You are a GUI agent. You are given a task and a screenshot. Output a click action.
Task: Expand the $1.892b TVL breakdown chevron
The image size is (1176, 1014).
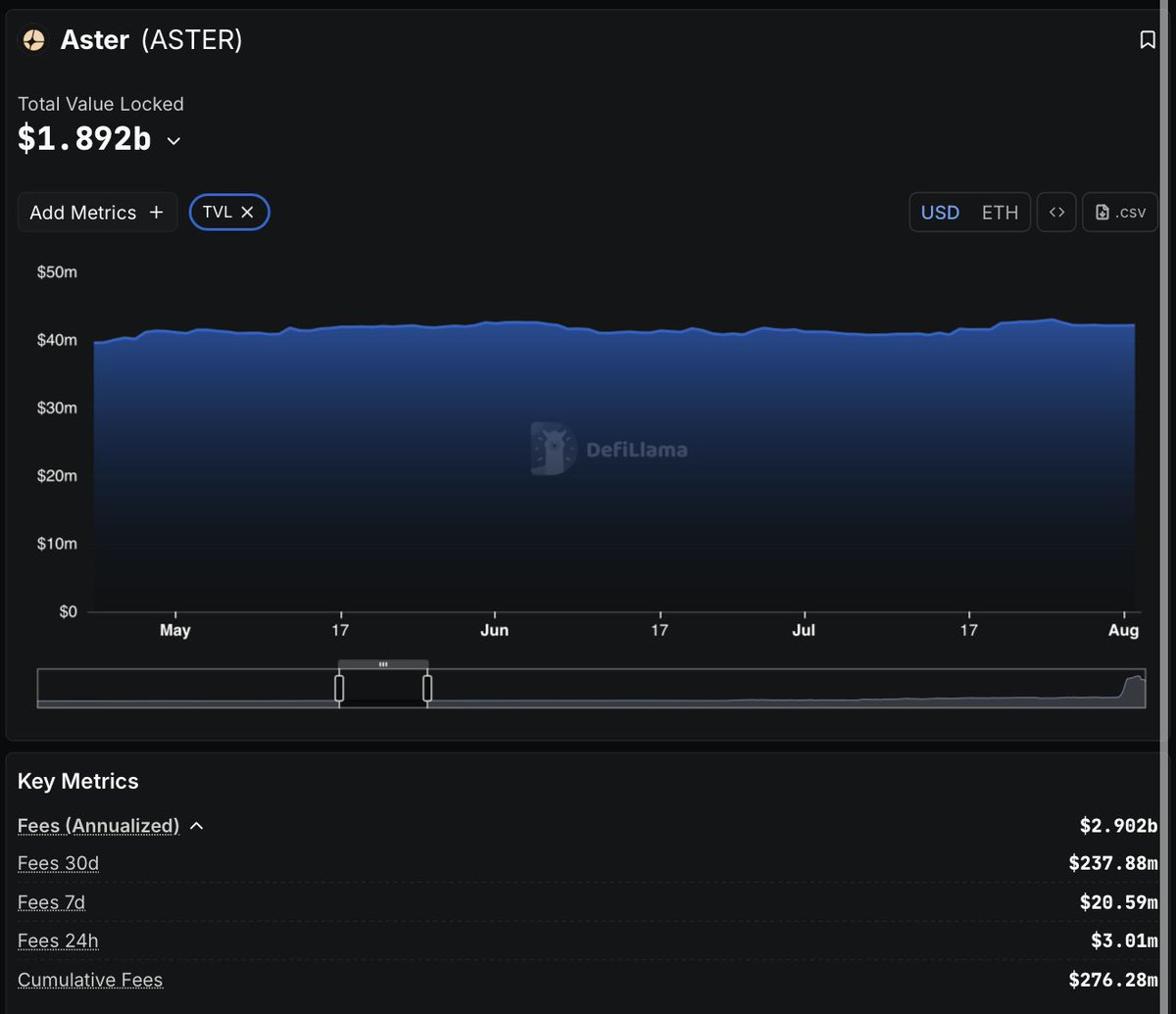tap(173, 141)
